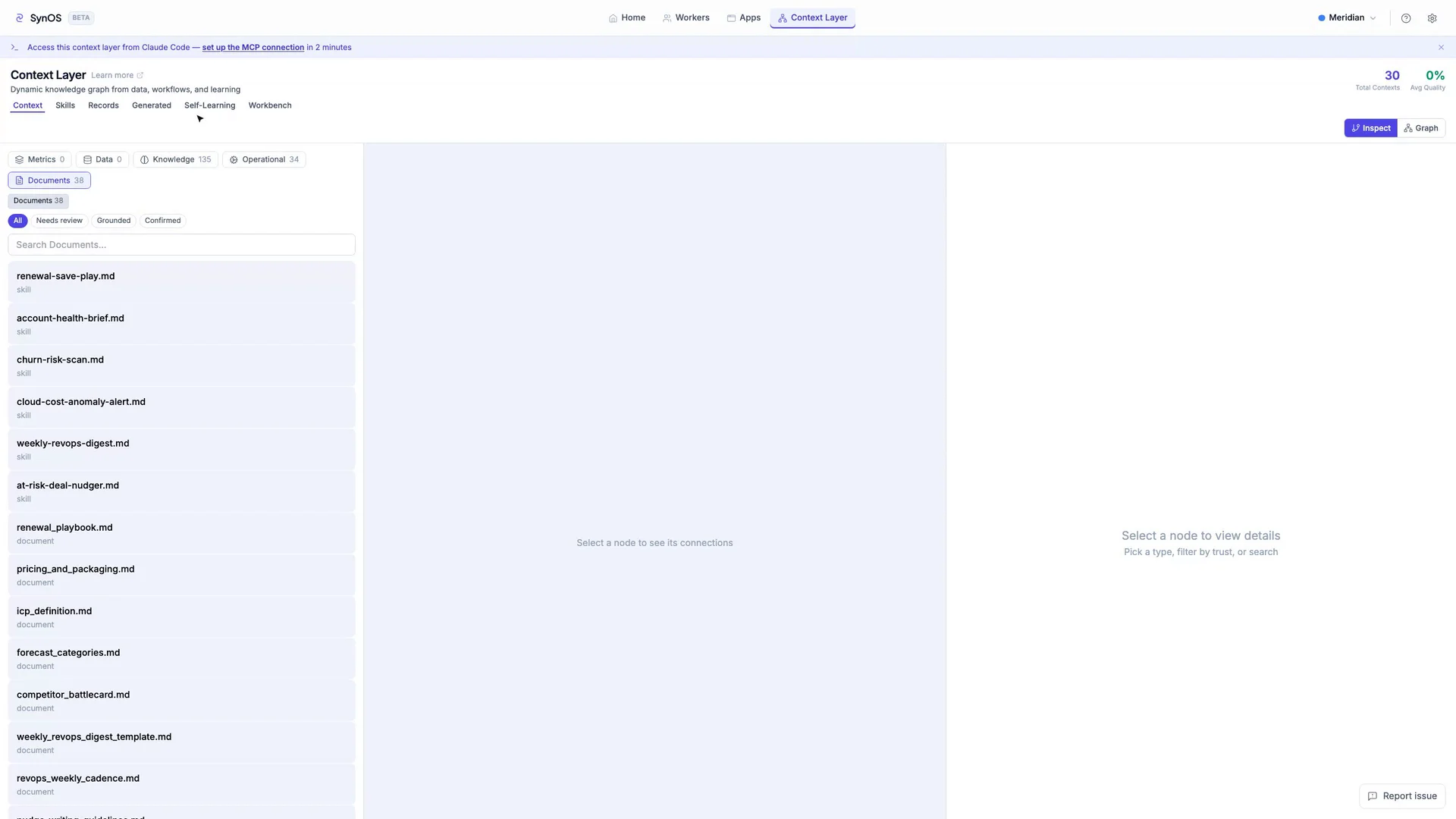
Task: Select cloud-cost-anomaly-alert.md document
Action: click(181, 408)
